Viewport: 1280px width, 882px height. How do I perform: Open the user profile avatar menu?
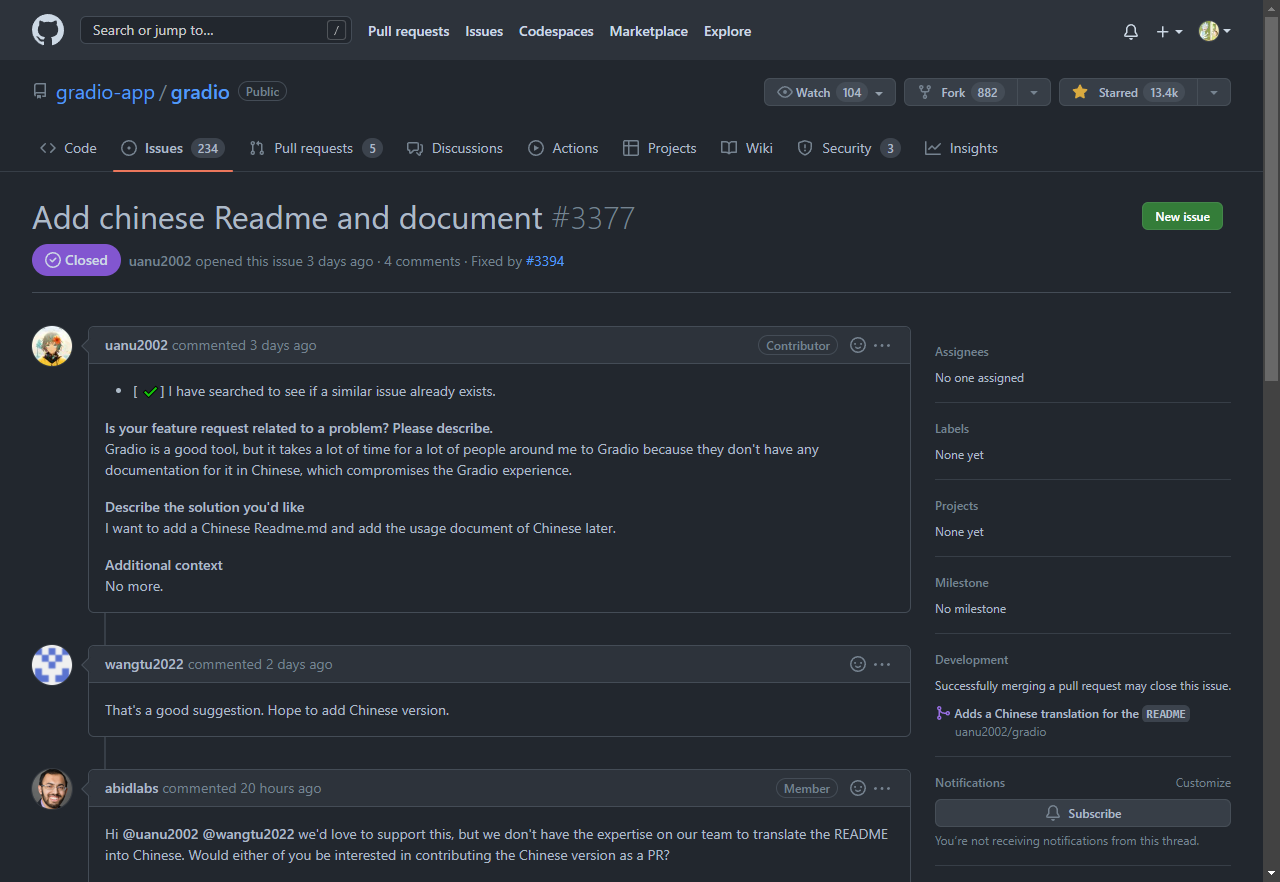point(1214,32)
